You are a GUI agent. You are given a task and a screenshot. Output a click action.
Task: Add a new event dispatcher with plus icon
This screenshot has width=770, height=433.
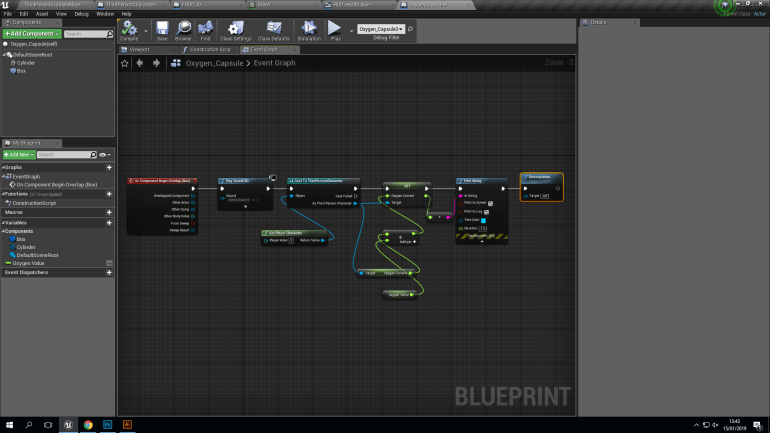coord(109,272)
